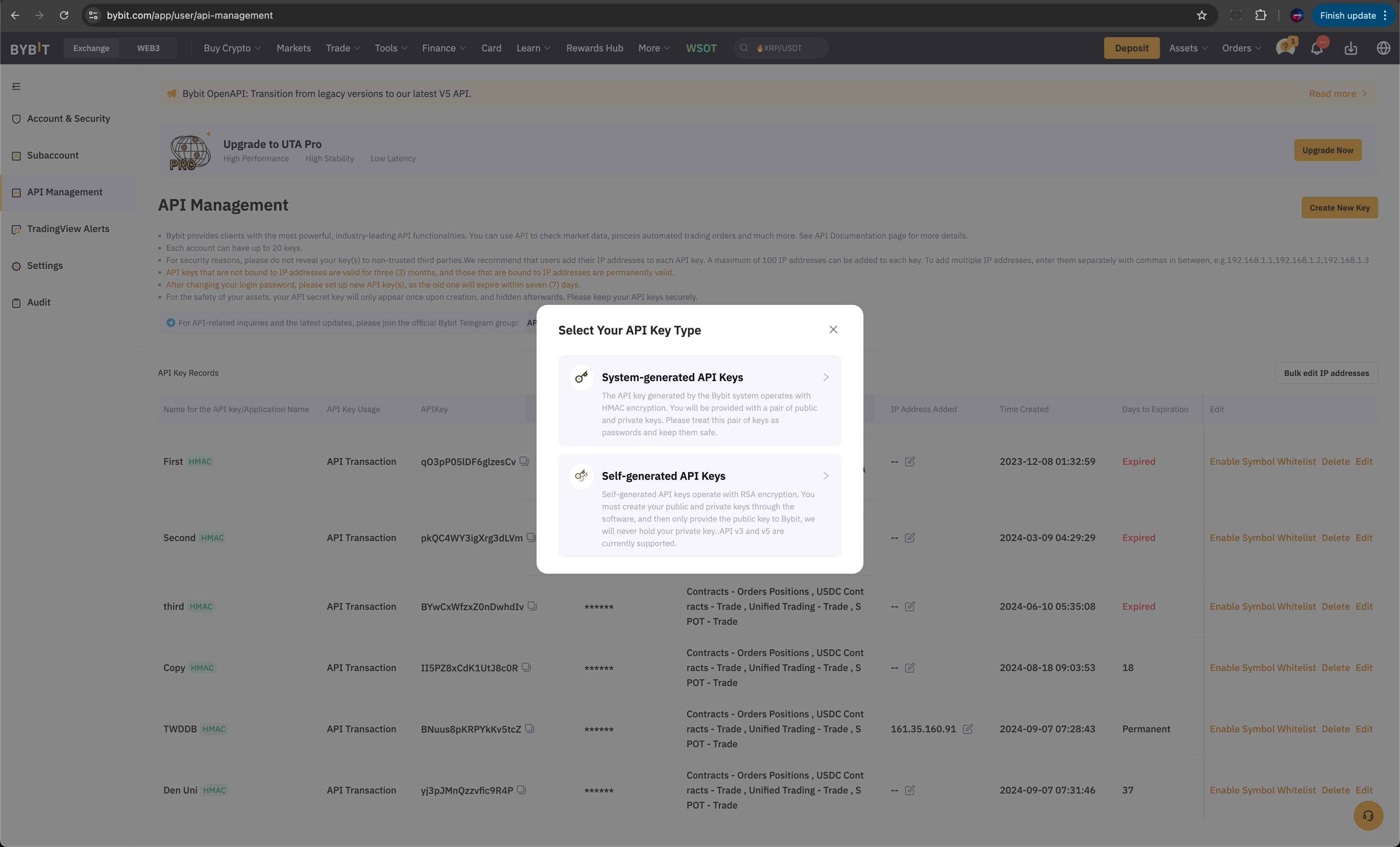
Task: Enable Symbol Whitelist for Copy key
Action: [1262, 668]
